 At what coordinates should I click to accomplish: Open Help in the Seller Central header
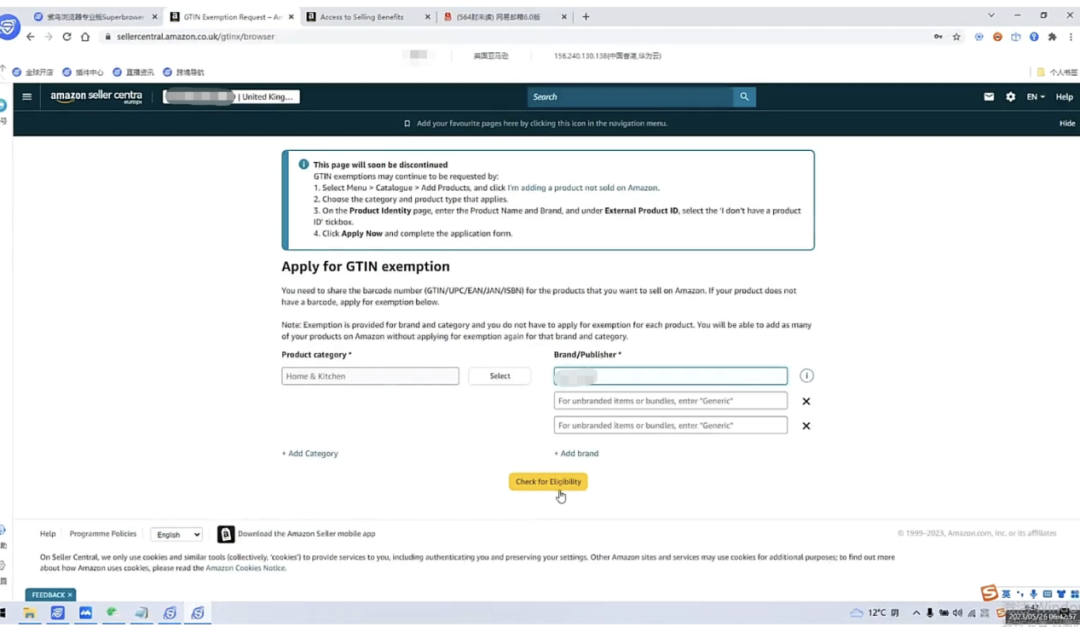click(x=1064, y=96)
